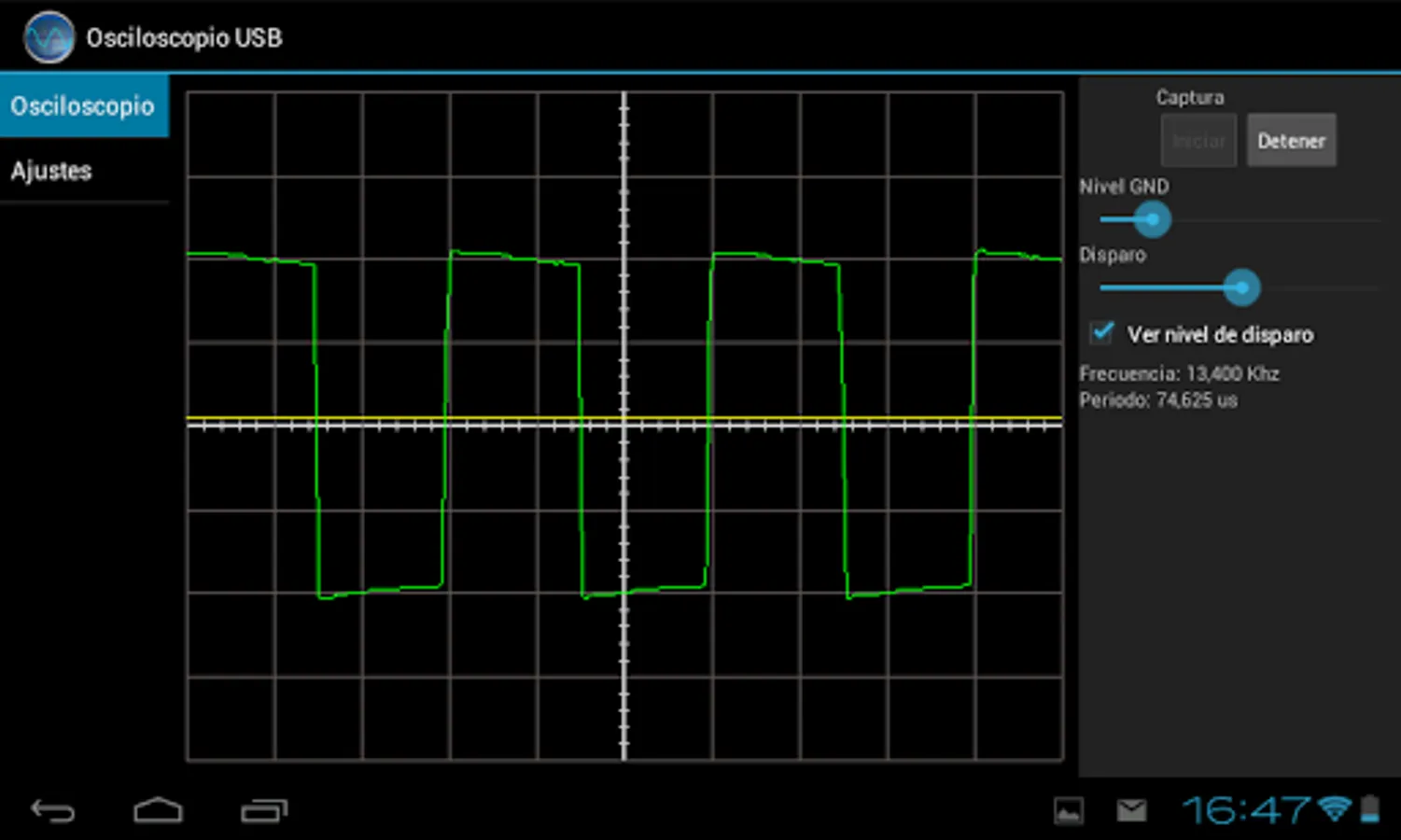Open the recent apps button

264,810
